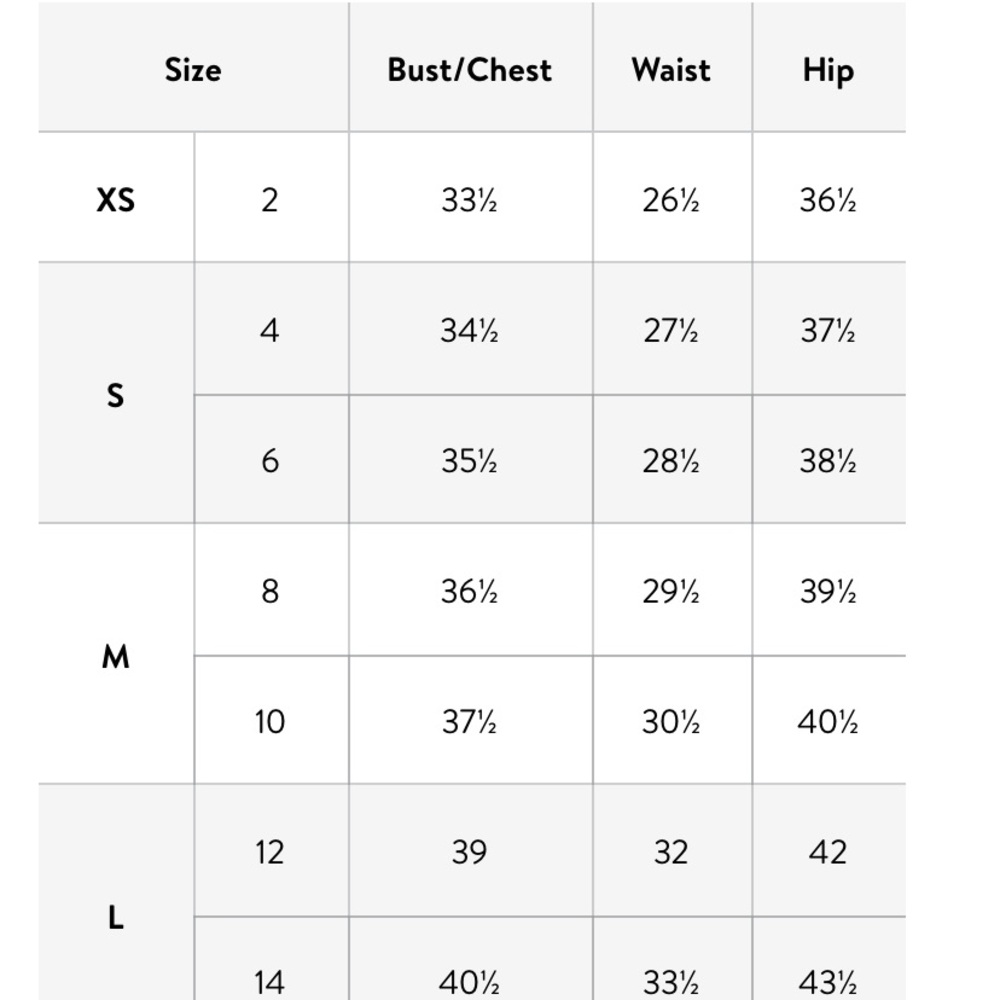Select the waist value 26½ cell

(671, 200)
